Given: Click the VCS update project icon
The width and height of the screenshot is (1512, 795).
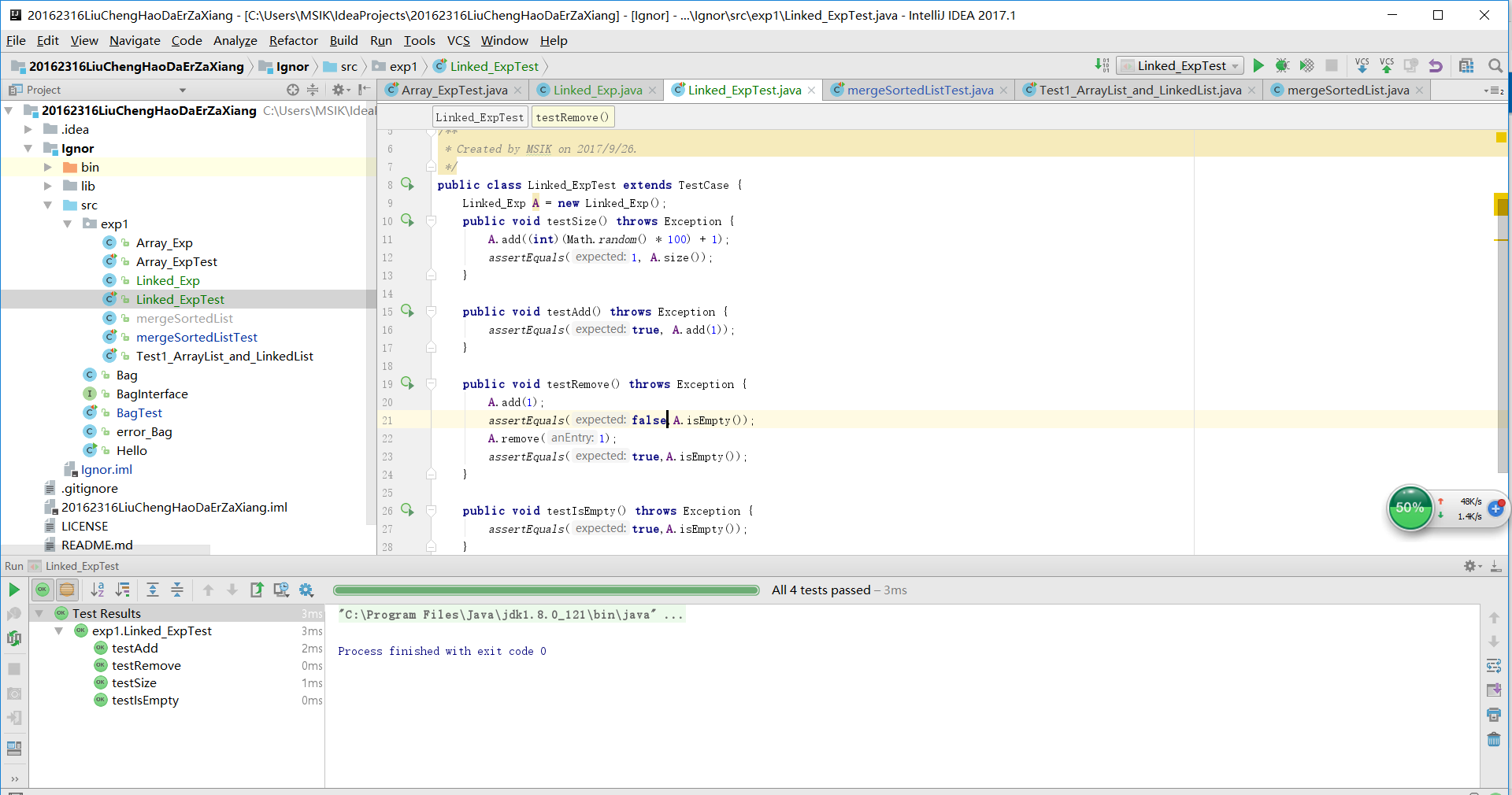Looking at the screenshot, I should pyautogui.click(x=1362, y=66).
